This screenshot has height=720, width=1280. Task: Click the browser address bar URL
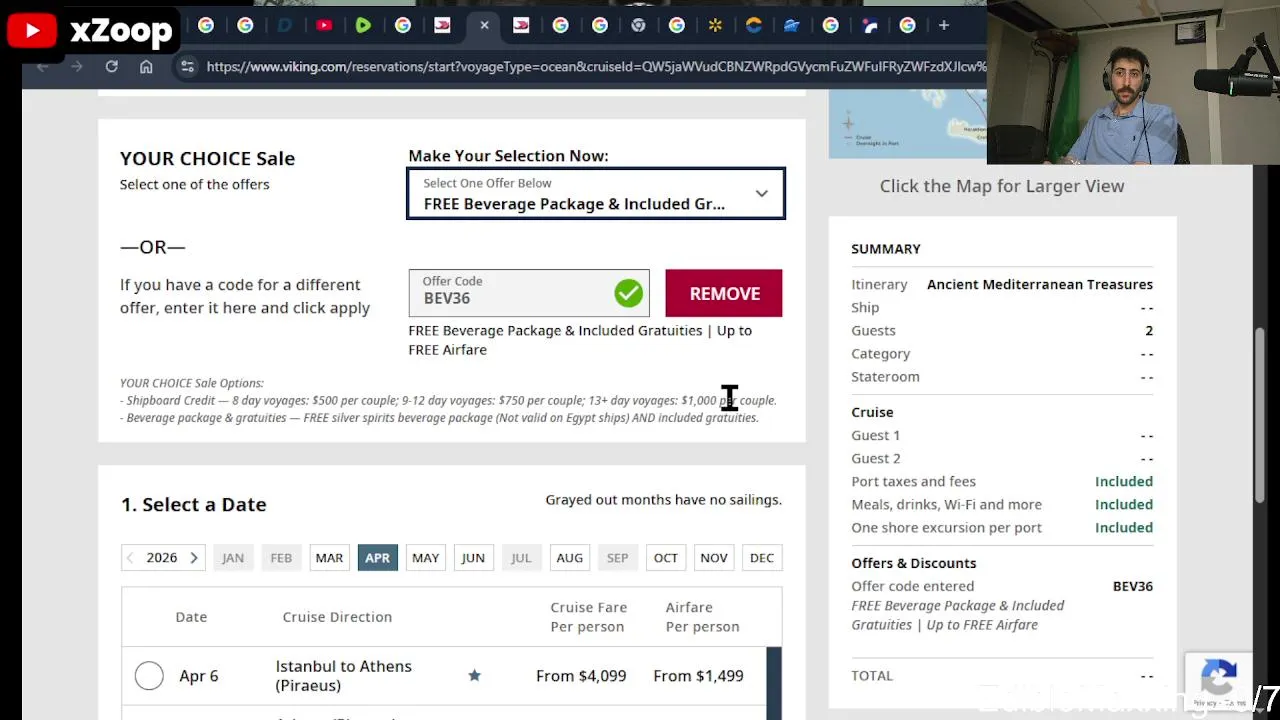(596, 67)
